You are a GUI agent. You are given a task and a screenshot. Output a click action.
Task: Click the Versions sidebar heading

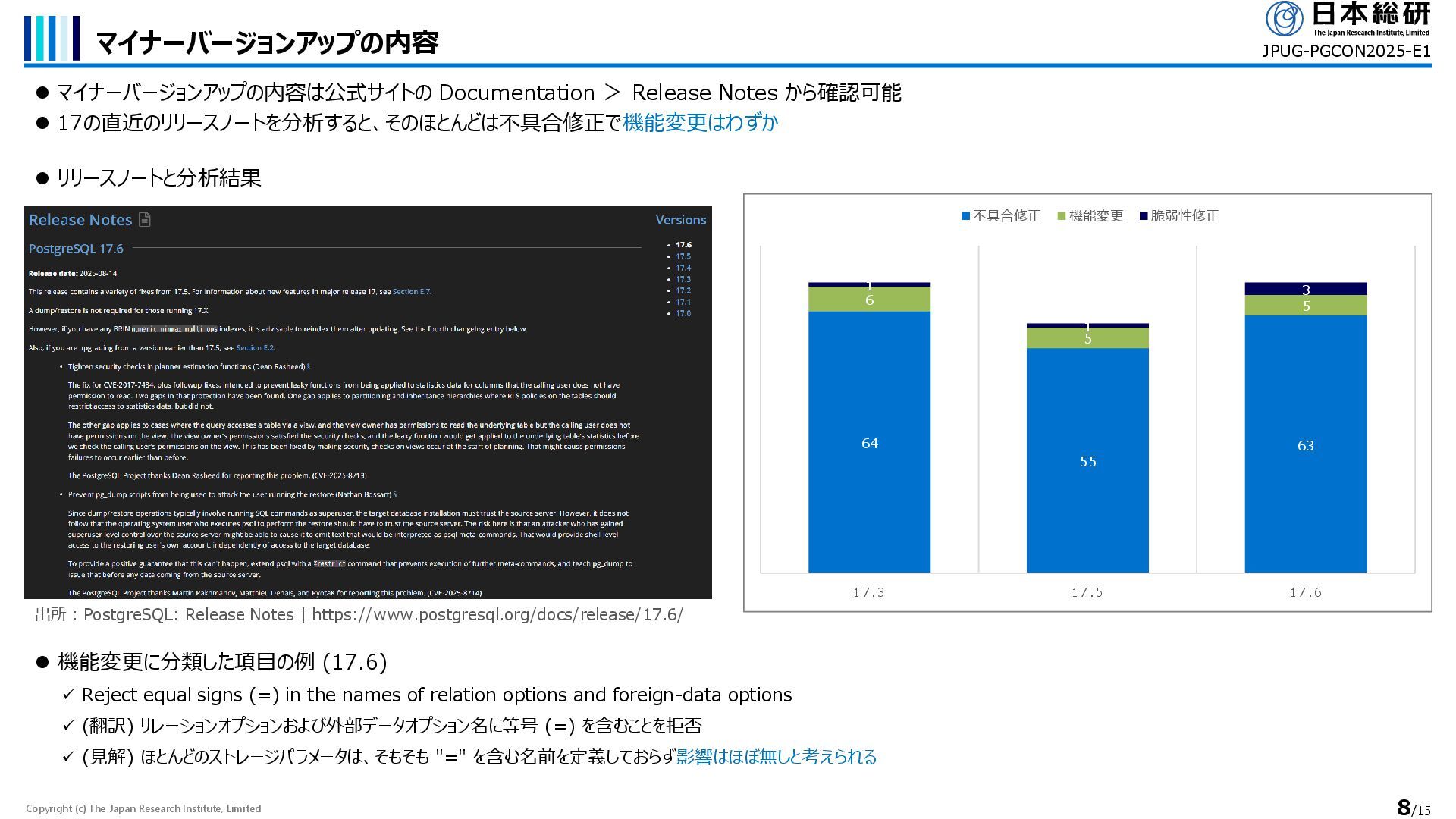[x=680, y=220]
